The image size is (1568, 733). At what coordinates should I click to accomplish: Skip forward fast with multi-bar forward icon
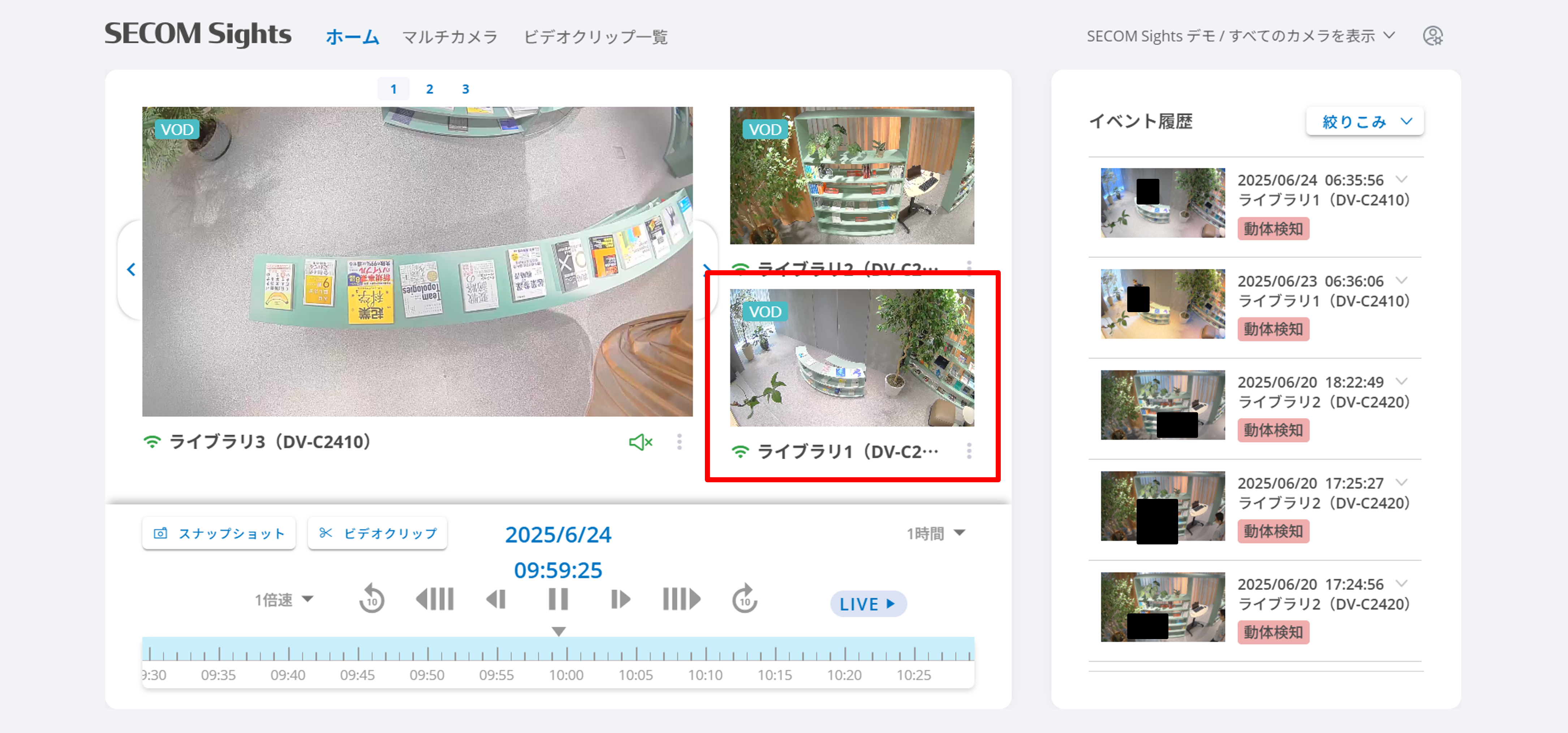coord(682,599)
